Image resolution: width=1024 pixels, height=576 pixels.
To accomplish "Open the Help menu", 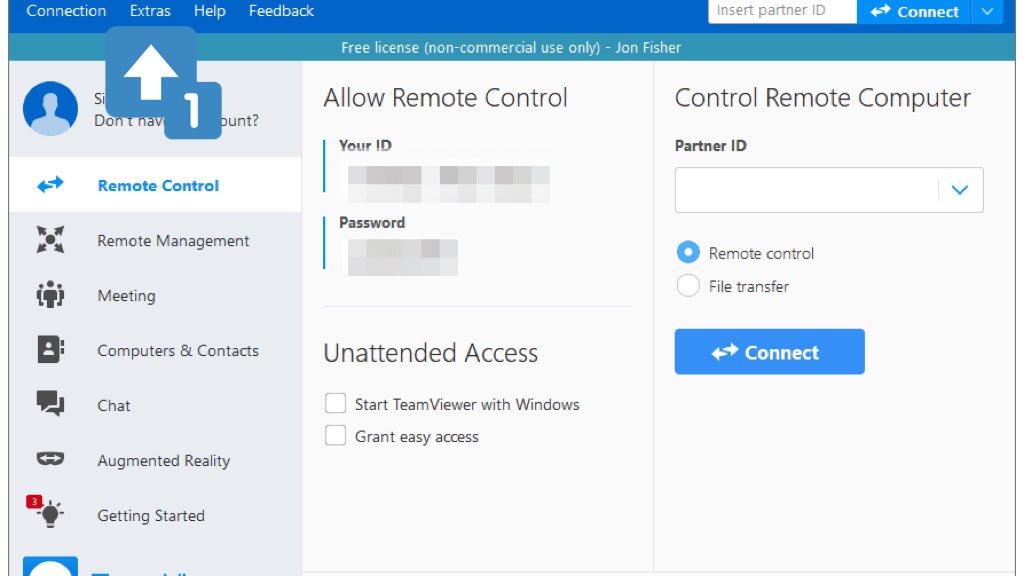I will (210, 11).
